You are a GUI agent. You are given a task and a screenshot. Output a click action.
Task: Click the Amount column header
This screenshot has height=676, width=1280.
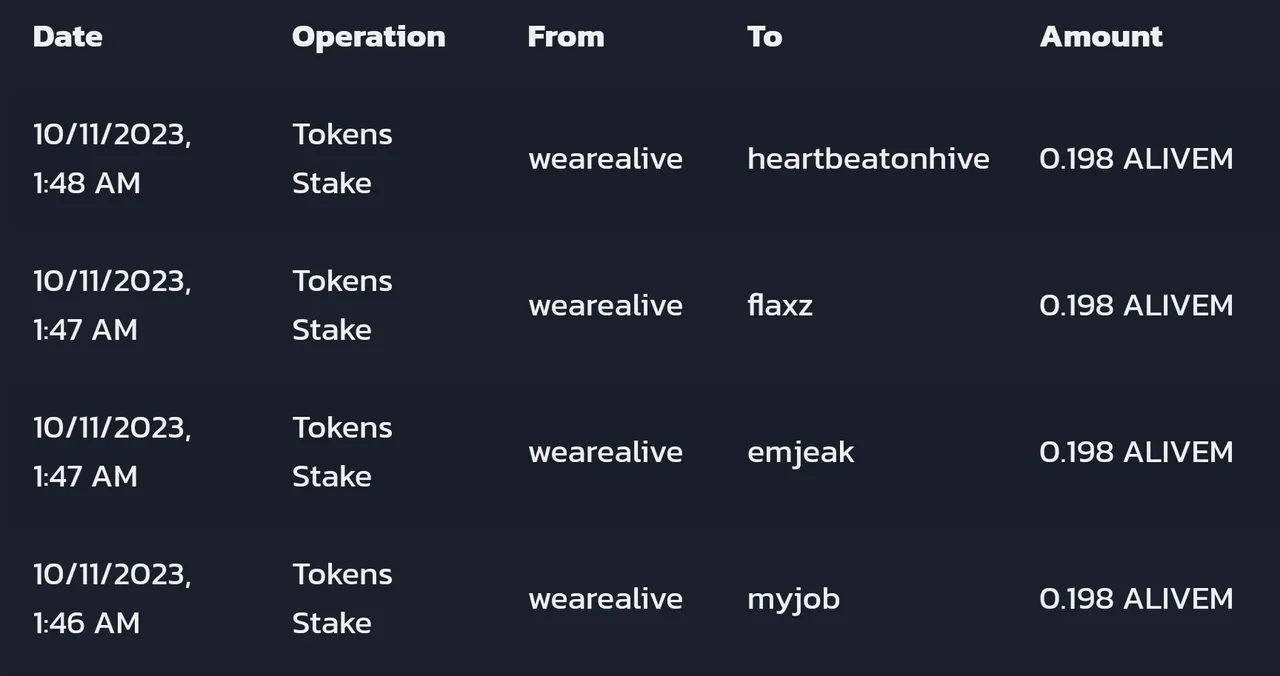tap(1100, 37)
